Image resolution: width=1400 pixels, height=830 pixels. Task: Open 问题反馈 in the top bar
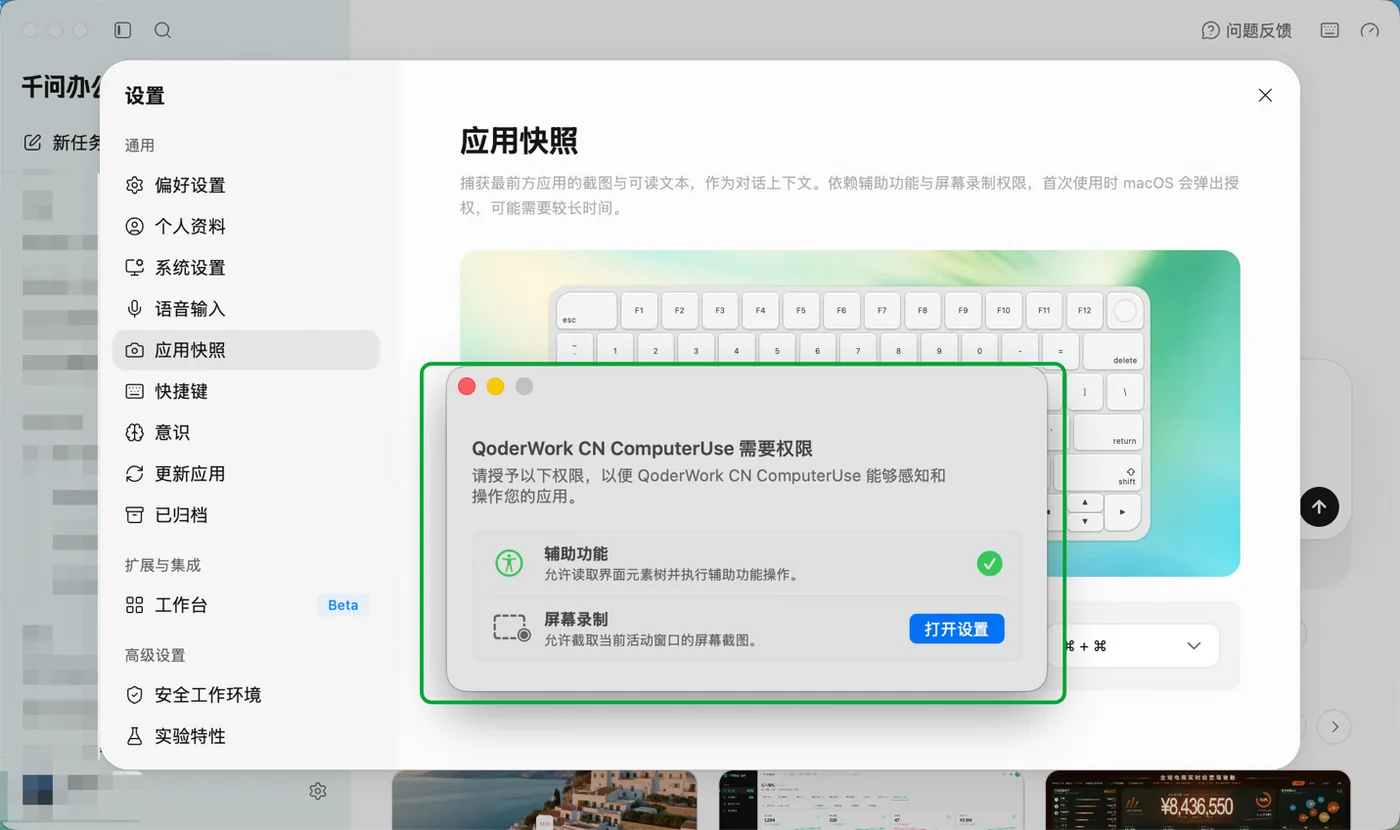click(x=1247, y=30)
